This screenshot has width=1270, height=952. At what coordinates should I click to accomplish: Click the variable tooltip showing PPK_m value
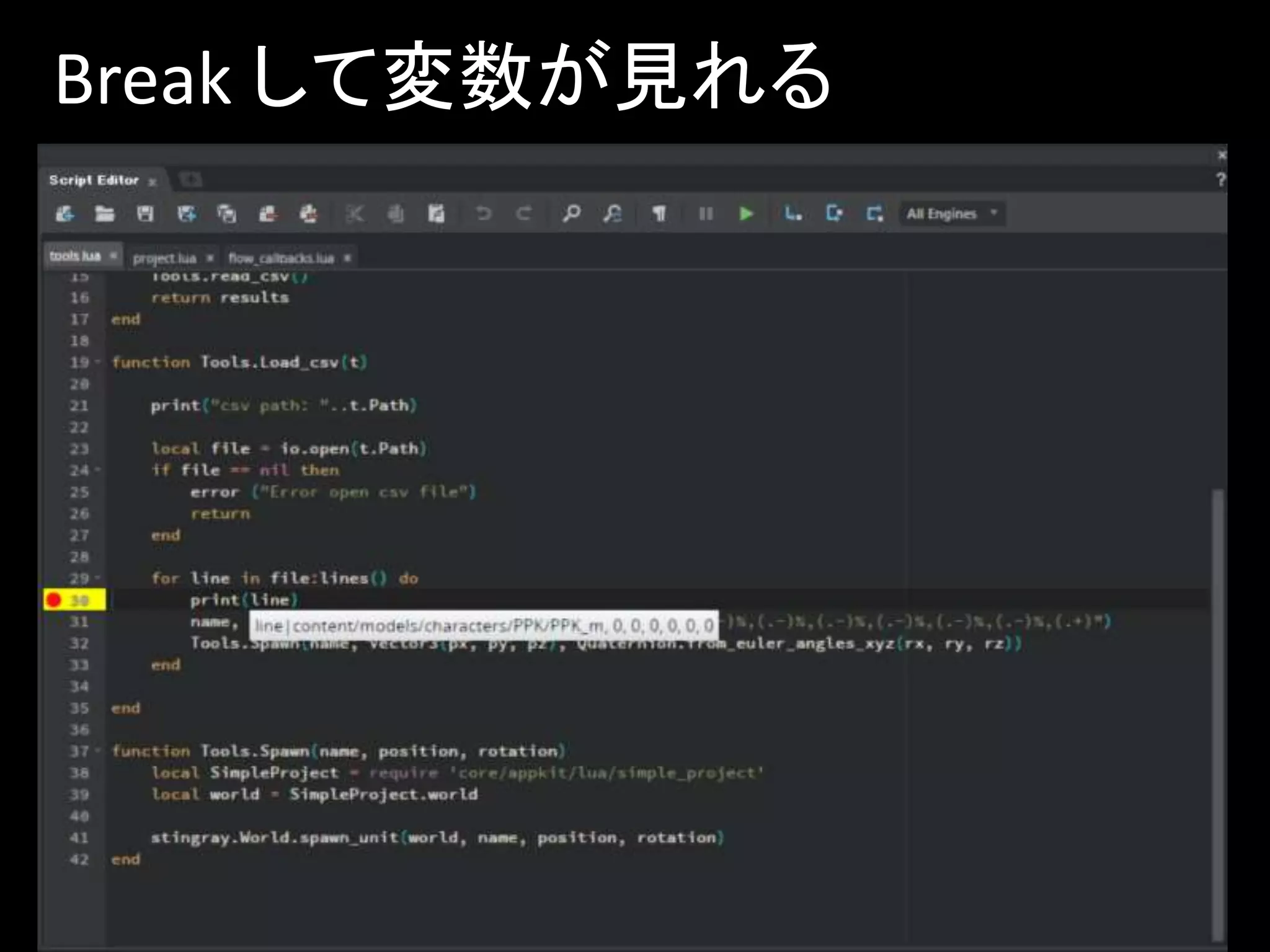[484, 626]
